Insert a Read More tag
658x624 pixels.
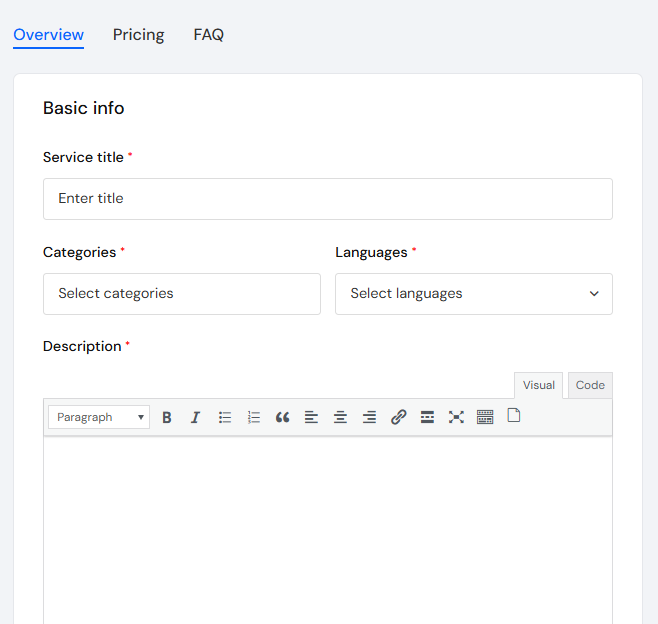coord(427,417)
